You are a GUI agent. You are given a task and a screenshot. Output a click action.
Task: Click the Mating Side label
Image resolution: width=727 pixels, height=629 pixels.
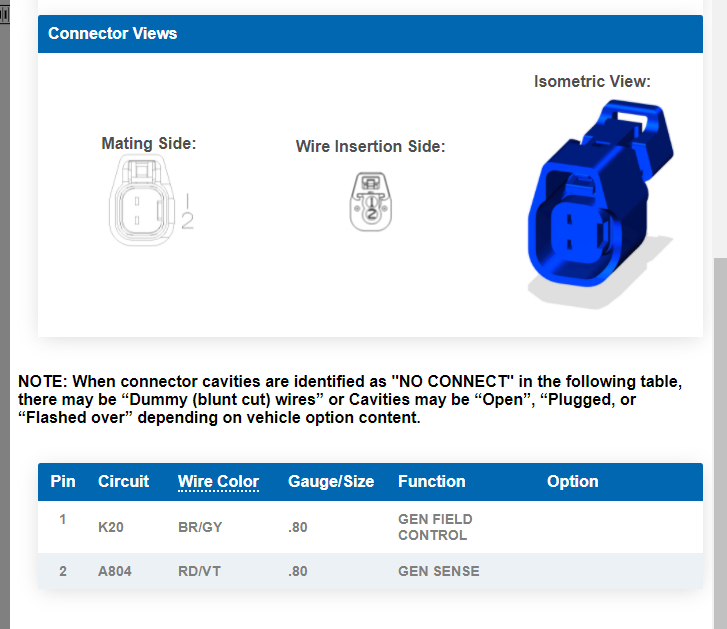click(x=149, y=144)
